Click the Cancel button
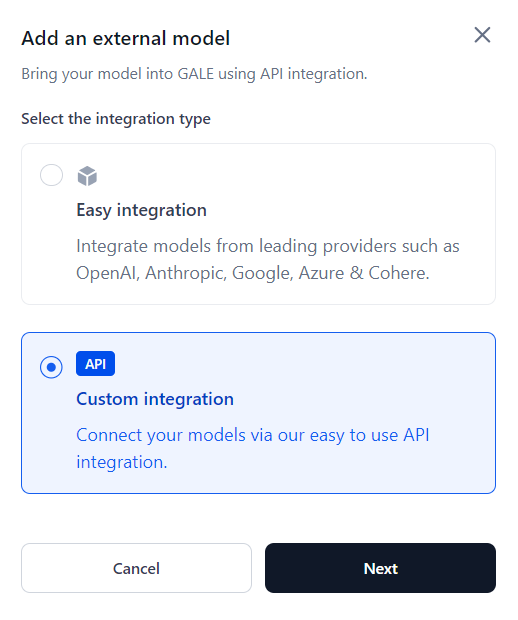The height and width of the screenshot is (620, 518). point(136,568)
